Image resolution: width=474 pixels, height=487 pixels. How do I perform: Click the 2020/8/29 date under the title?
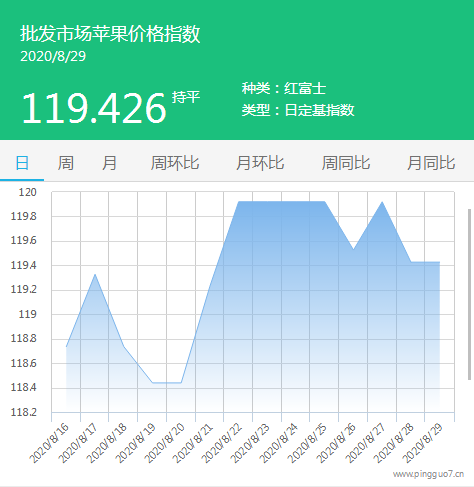(x=53, y=56)
